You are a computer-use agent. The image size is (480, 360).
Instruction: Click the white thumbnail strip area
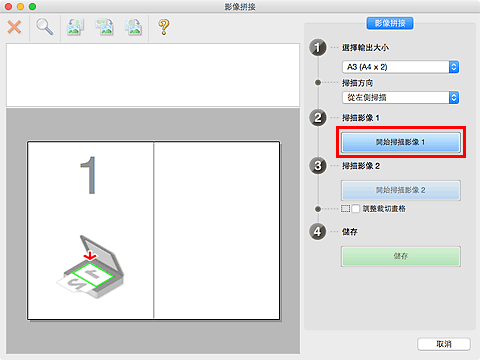[153, 75]
